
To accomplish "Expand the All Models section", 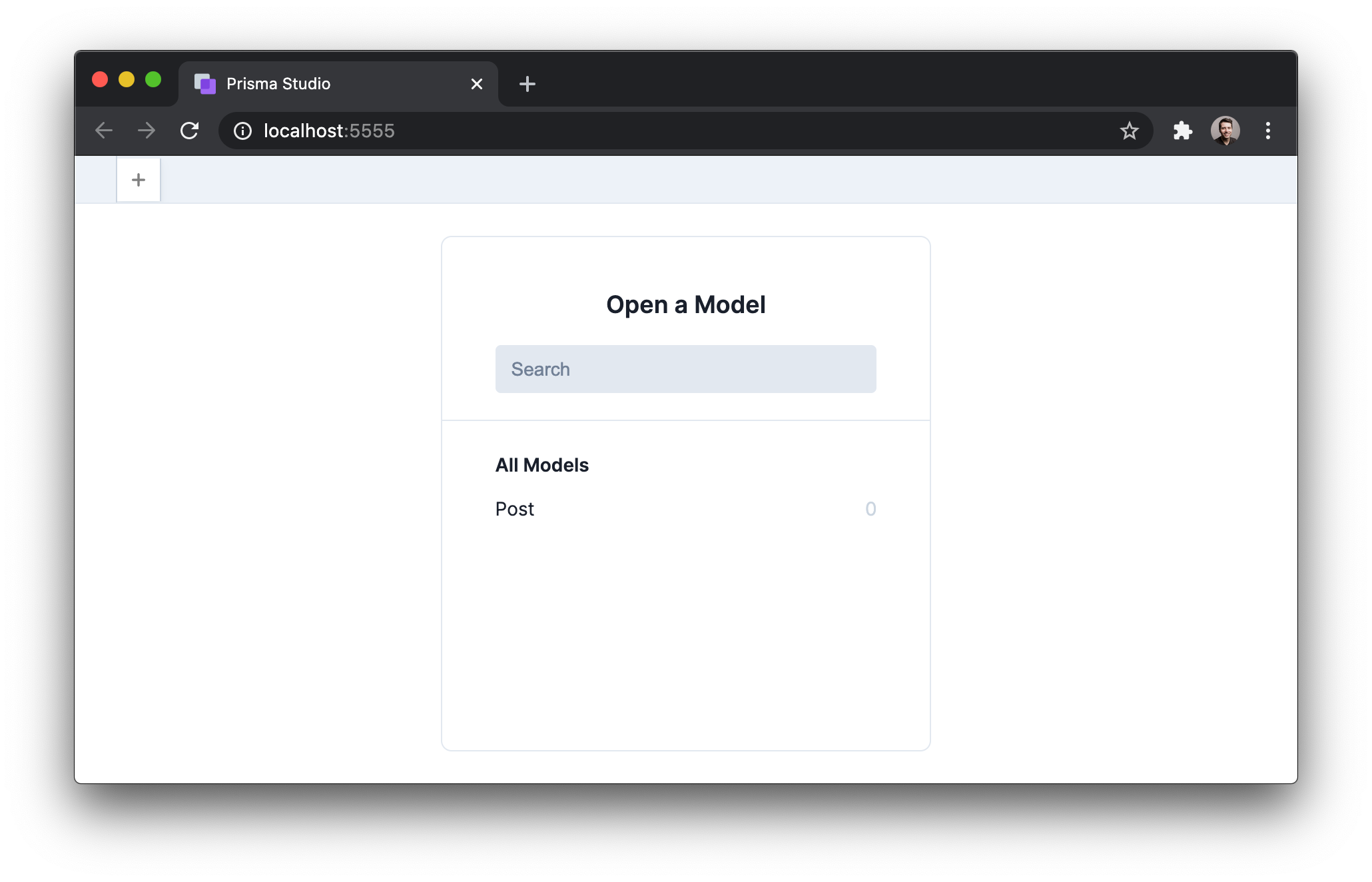I will point(541,464).
